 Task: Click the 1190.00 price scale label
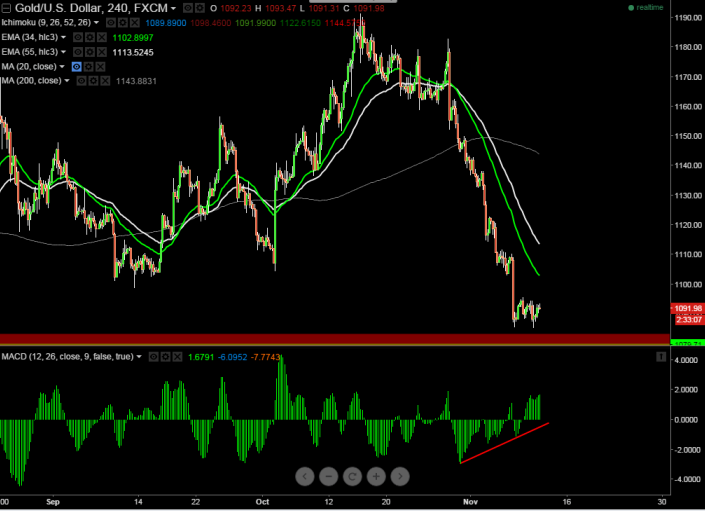tap(688, 18)
